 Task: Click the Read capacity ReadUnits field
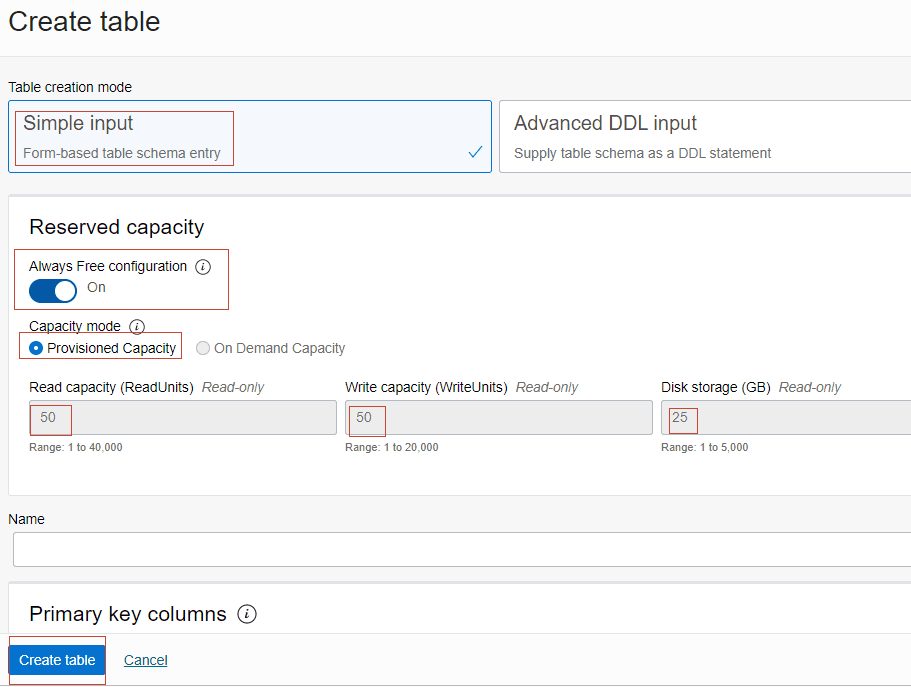(x=183, y=417)
